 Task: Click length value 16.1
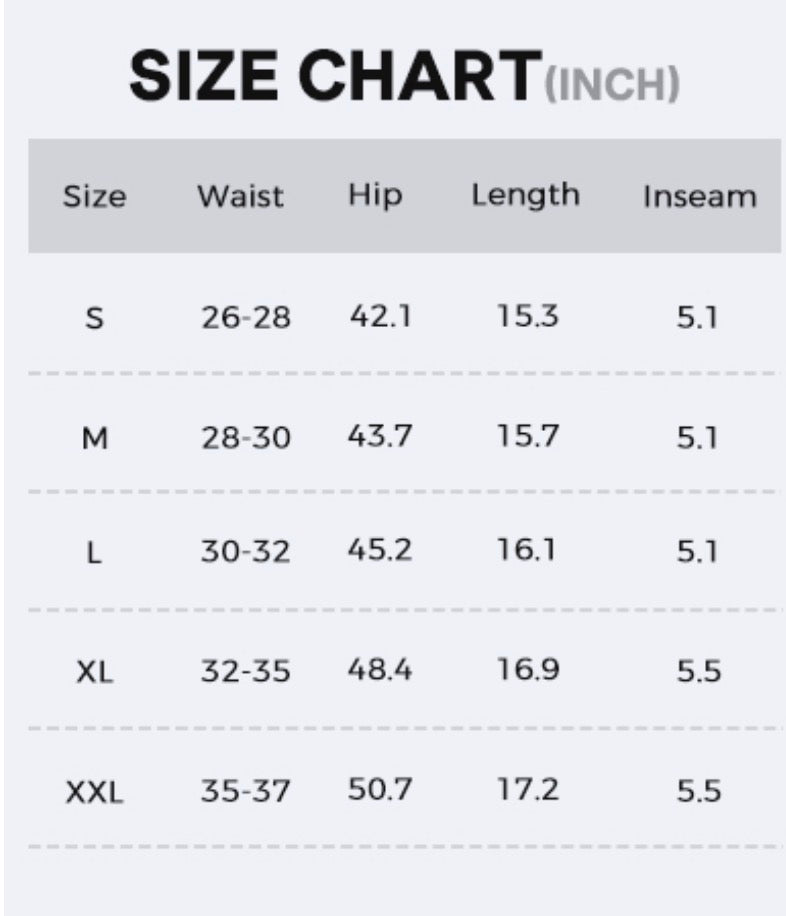click(526, 550)
